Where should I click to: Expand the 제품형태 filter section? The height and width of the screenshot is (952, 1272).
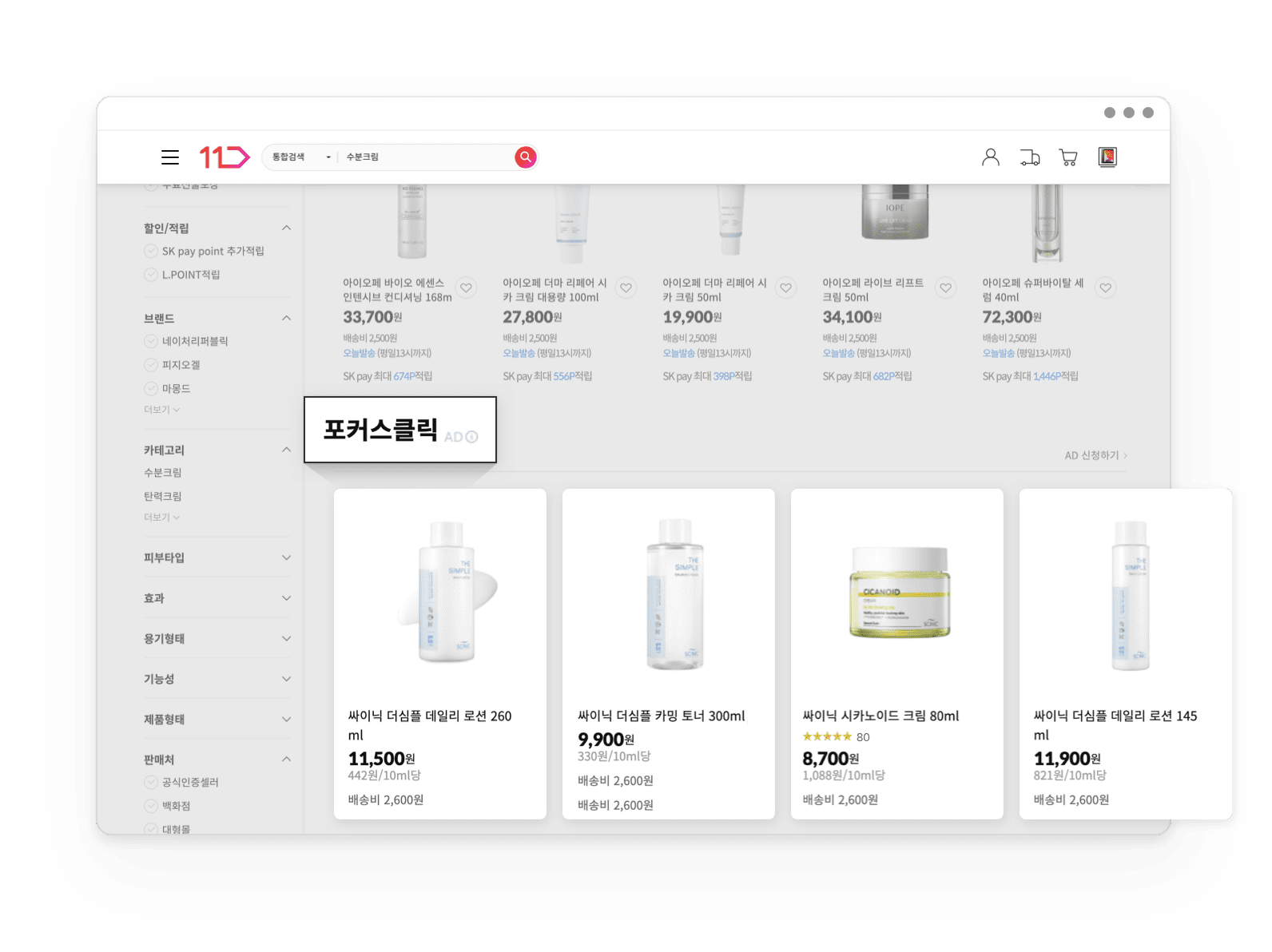point(286,719)
